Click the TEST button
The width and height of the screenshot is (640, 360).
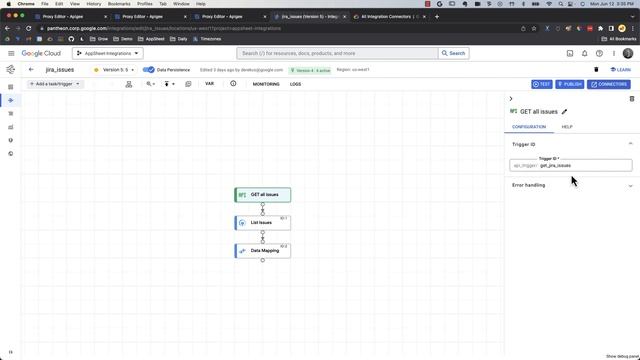pos(542,84)
